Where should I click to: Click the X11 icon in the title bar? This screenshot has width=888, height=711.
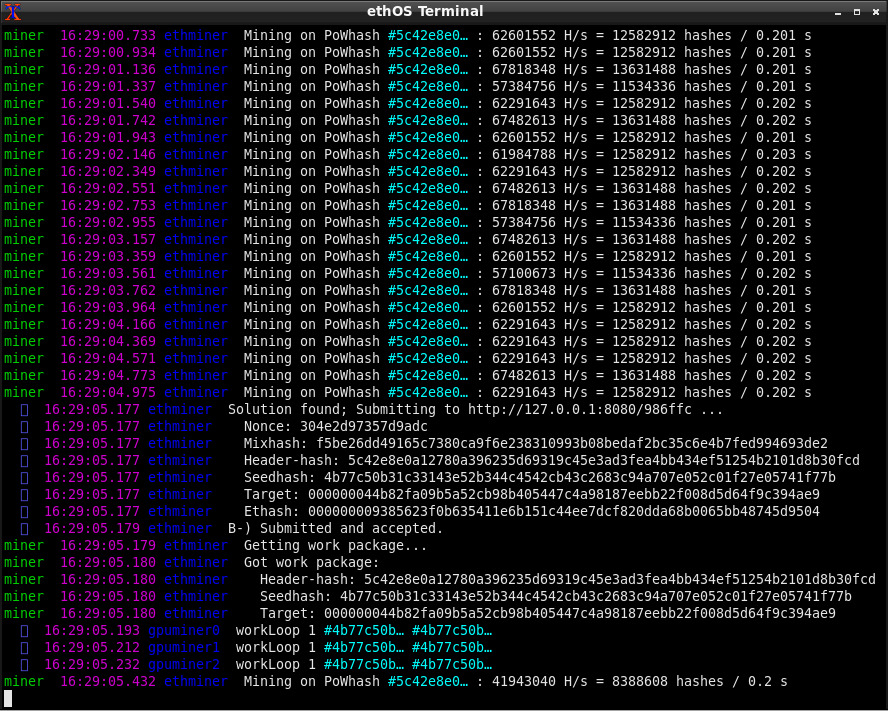click(12, 11)
